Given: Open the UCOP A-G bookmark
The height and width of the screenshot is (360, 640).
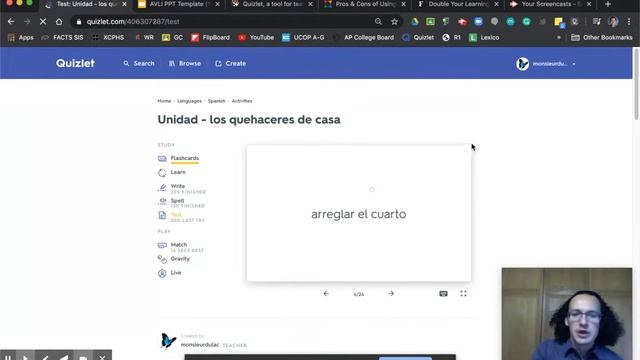Looking at the screenshot, I should click(x=303, y=38).
